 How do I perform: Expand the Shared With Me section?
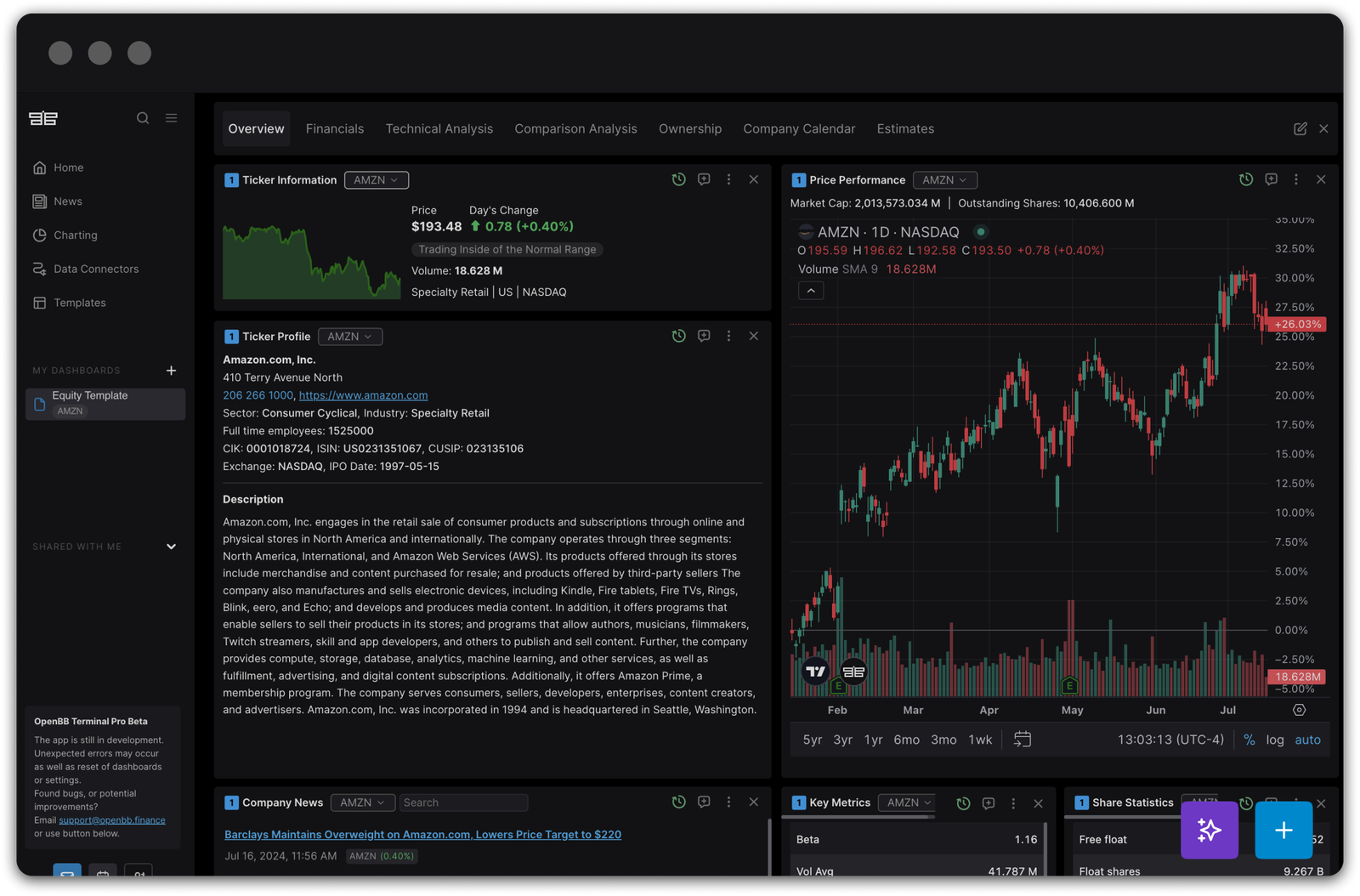171,547
